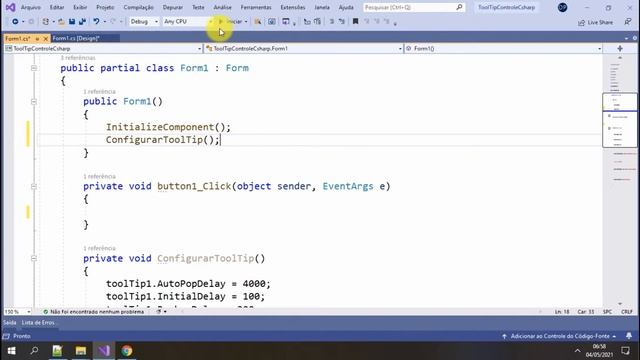640x360 pixels.
Task: Click the SPC indentation indicator
Action: (607, 312)
